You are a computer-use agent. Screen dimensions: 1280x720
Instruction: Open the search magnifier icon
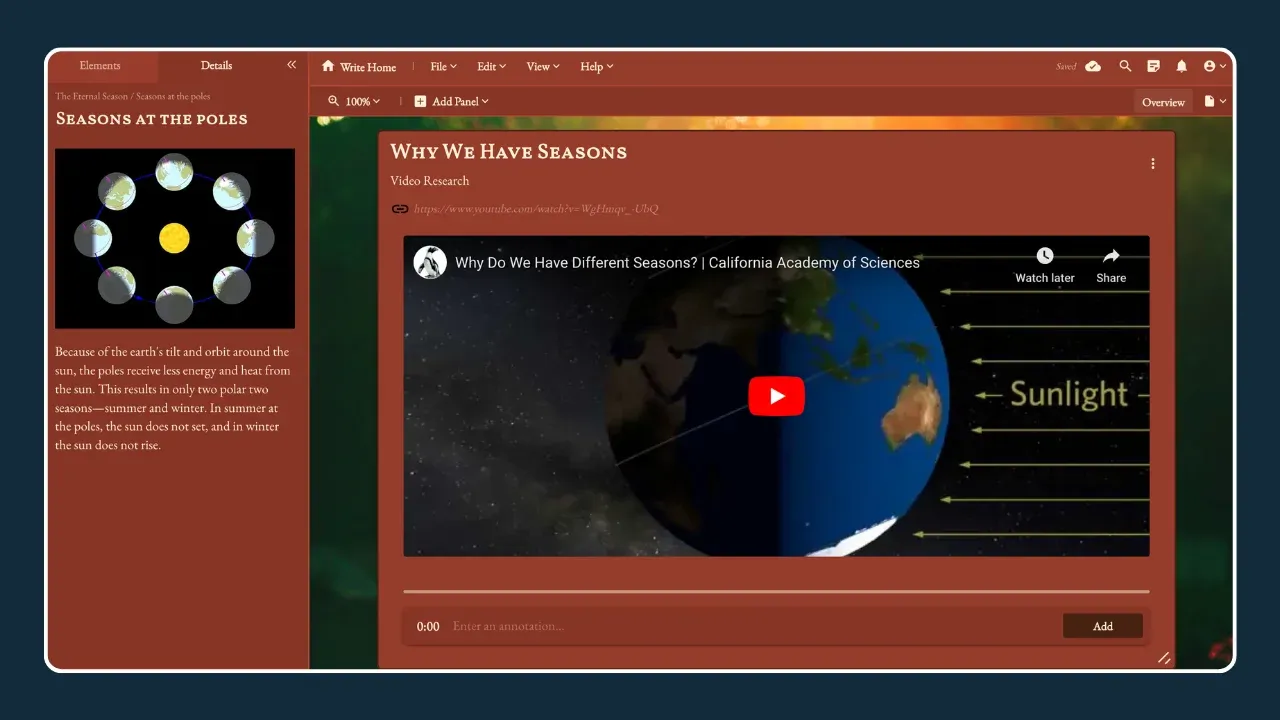[x=1125, y=66]
